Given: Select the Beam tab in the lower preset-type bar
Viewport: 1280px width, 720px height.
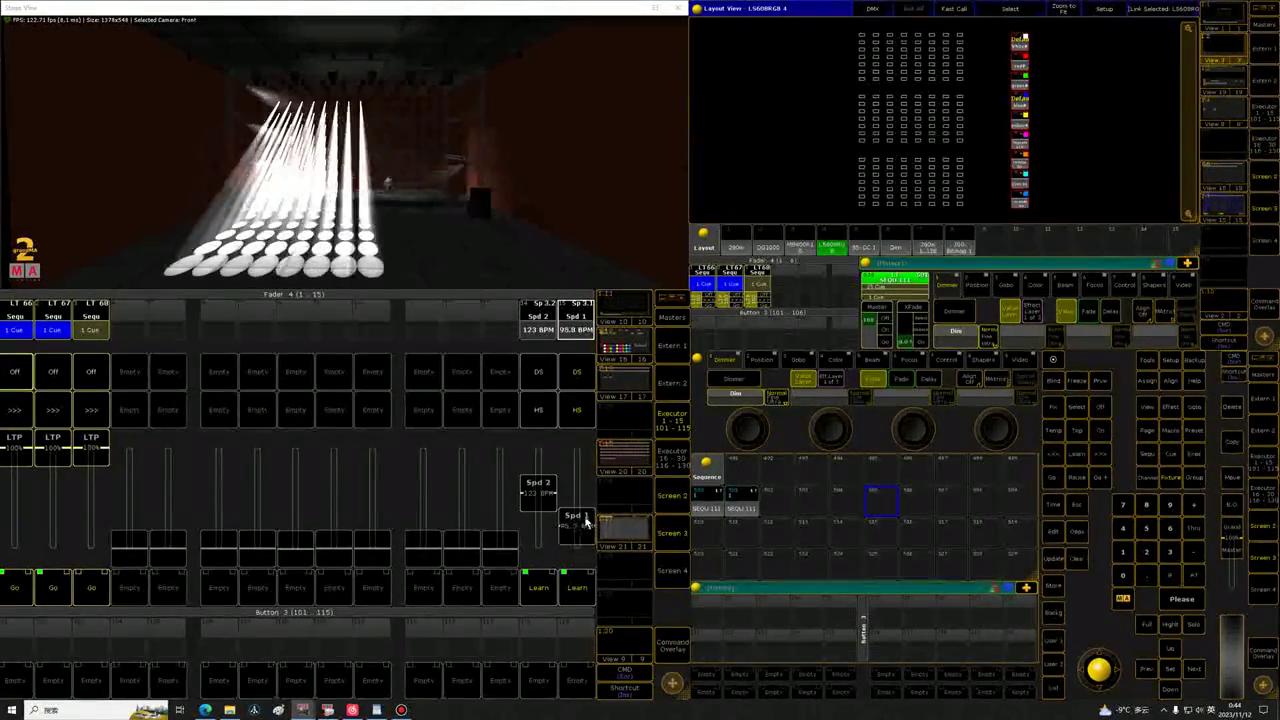Looking at the screenshot, I should click(x=872, y=360).
